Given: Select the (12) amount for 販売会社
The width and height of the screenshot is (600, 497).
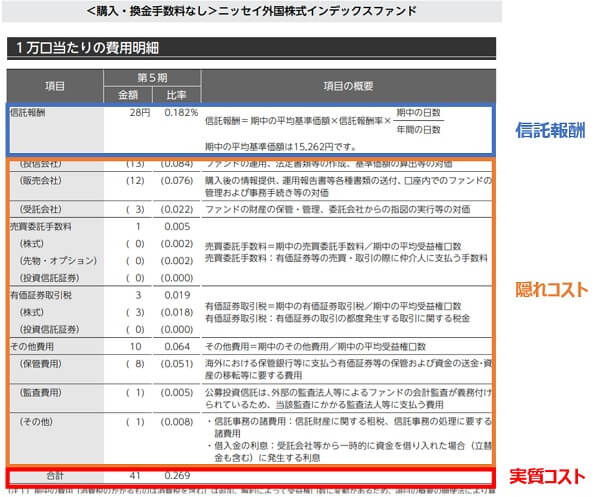Looking at the screenshot, I should click(135, 181).
